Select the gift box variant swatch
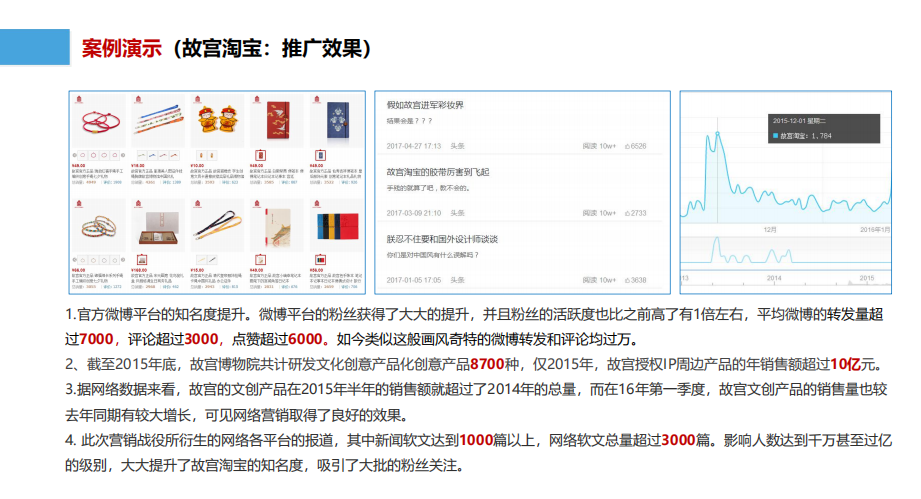This screenshot has height=499, width=921. coord(142,259)
